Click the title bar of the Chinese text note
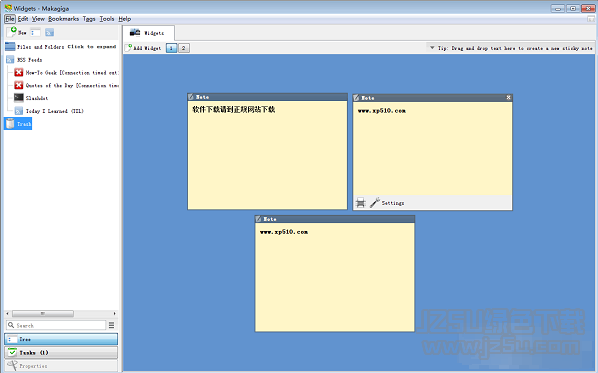This screenshot has height=373, width=598. [x=267, y=97]
